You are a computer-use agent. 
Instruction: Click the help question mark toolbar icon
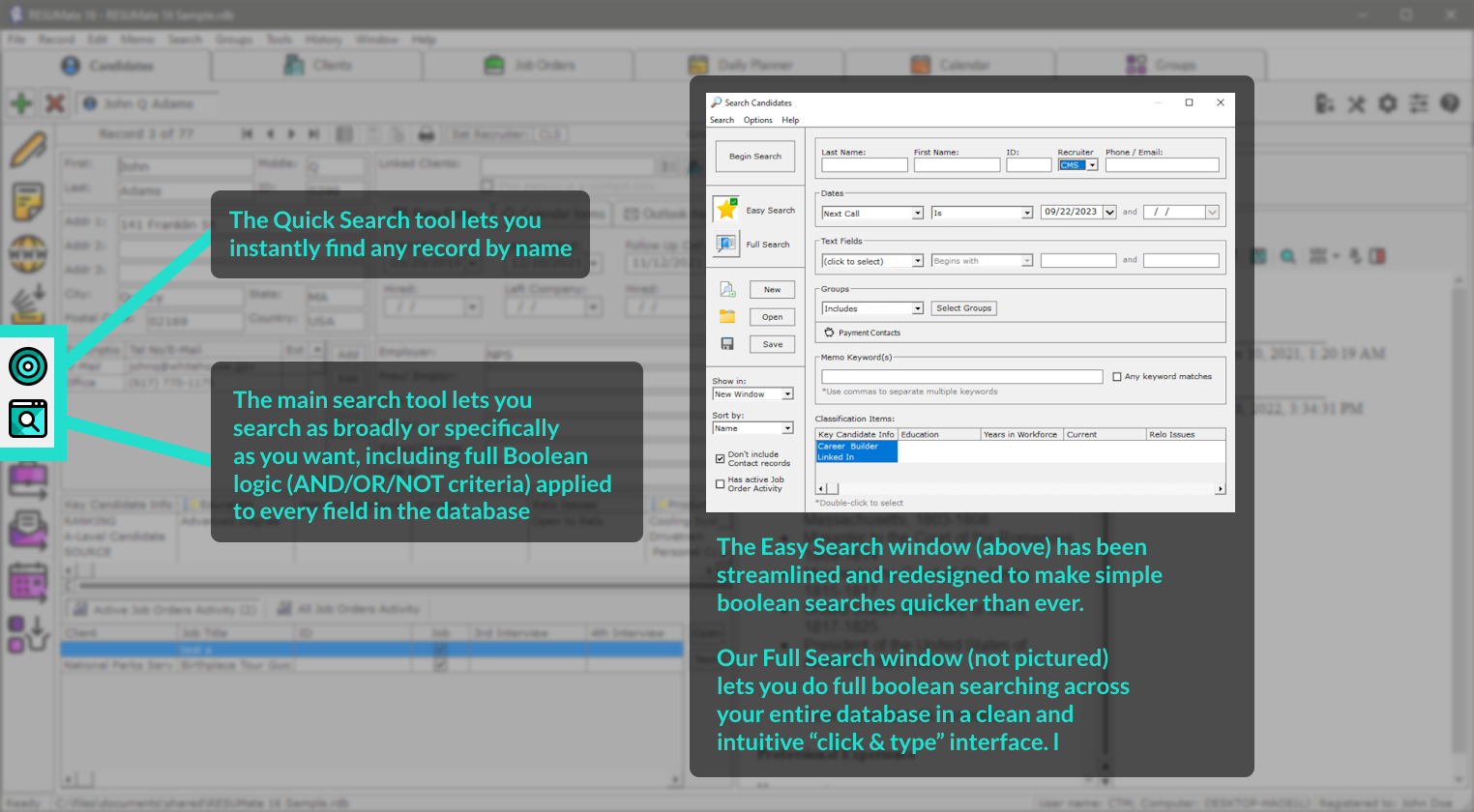pyautogui.click(x=1449, y=103)
